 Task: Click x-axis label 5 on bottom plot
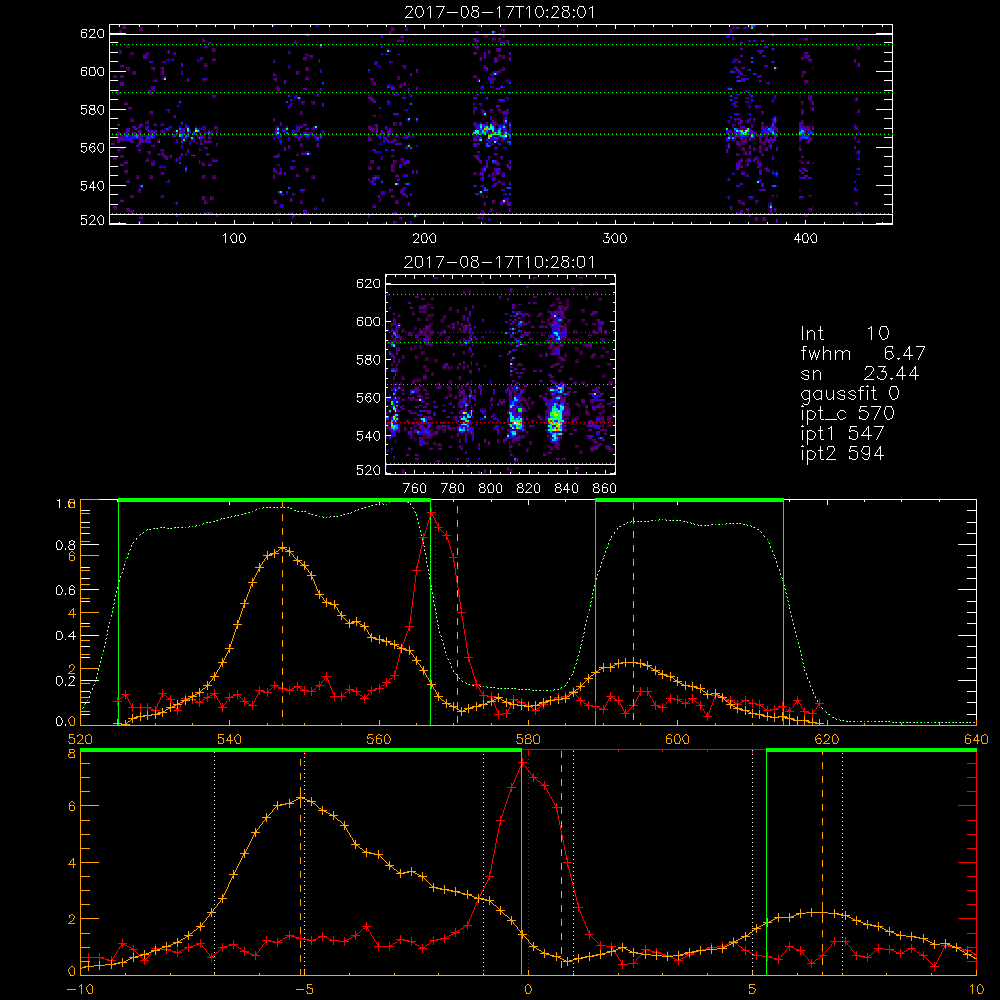click(x=752, y=990)
